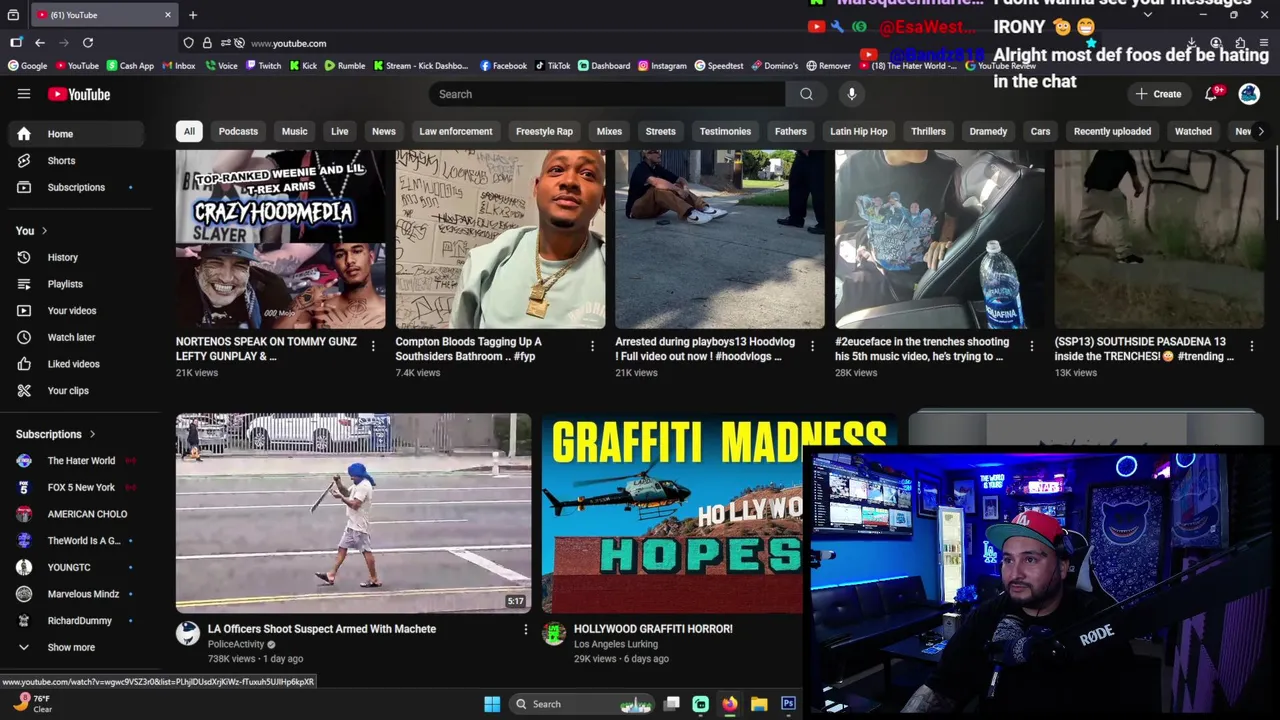
Task: Open Your clips in the sidebar
Action: point(78,391)
